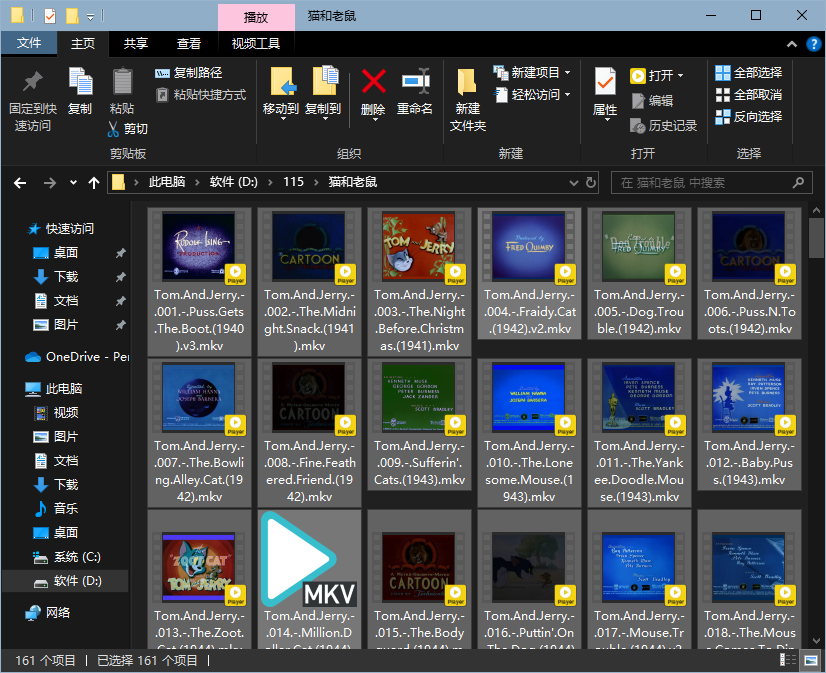Click the search box for 猫和老鼠

711,183
